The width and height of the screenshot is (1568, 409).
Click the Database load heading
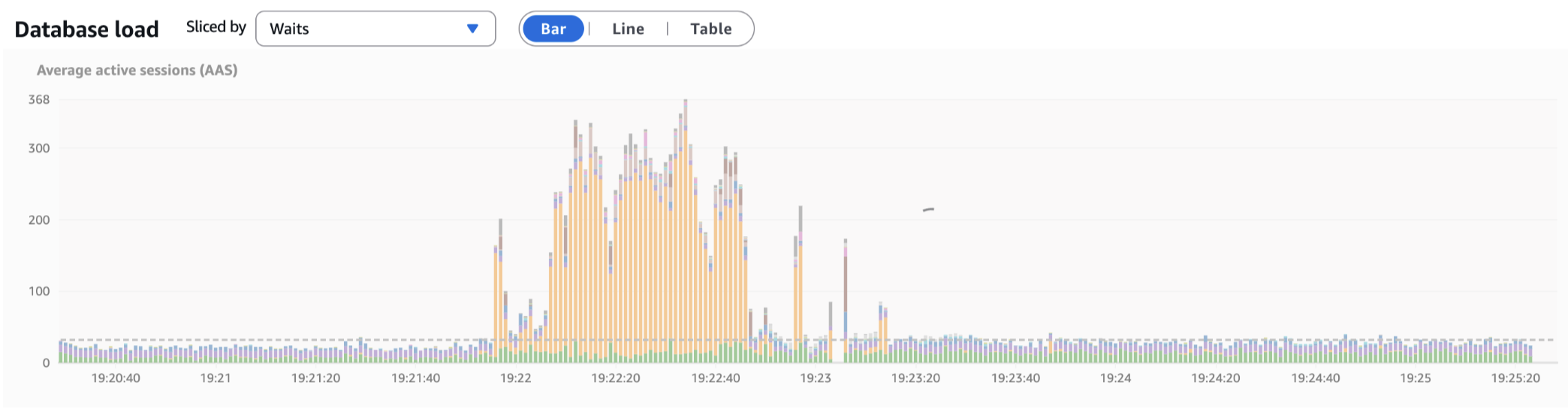tap(86, 29)
